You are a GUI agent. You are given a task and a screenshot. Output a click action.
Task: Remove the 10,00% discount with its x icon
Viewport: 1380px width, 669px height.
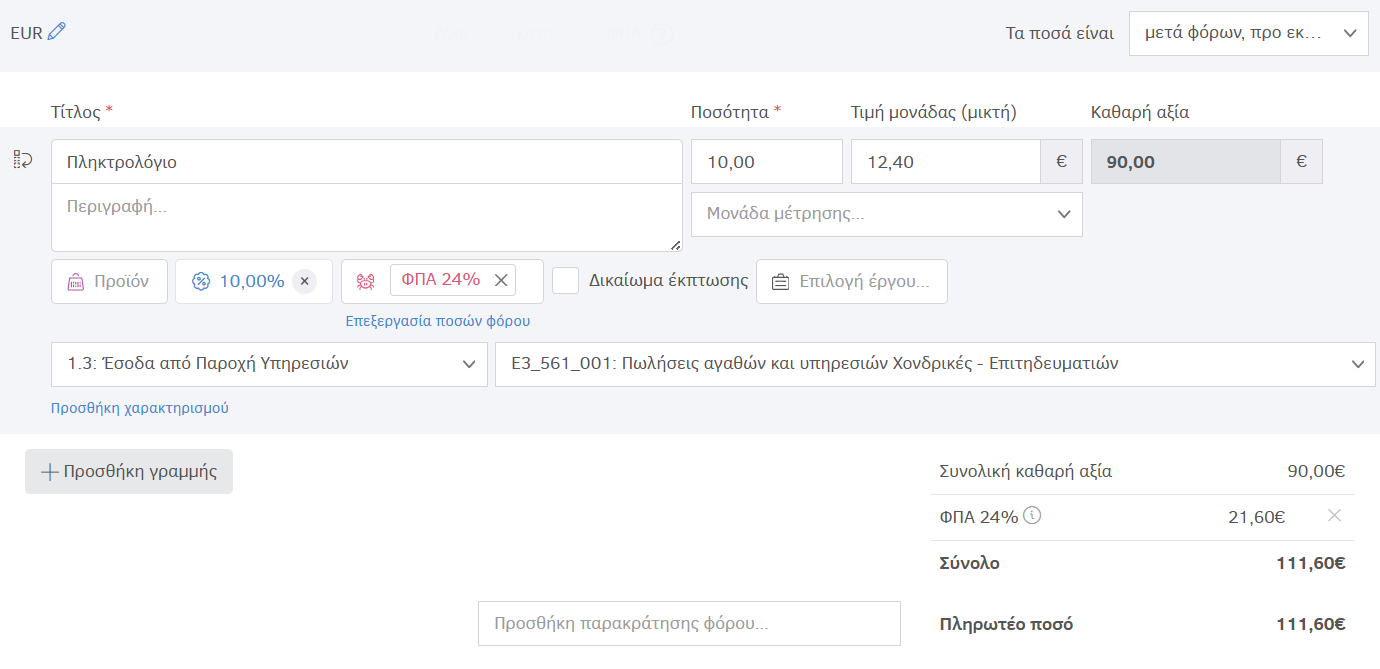pos(305,281)
